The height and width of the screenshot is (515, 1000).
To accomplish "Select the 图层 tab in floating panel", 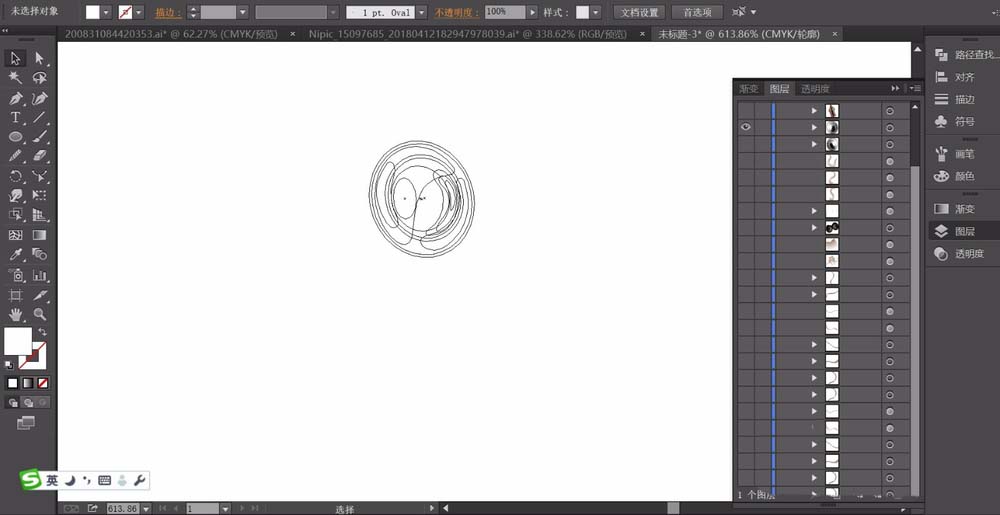I will (779, 89).
